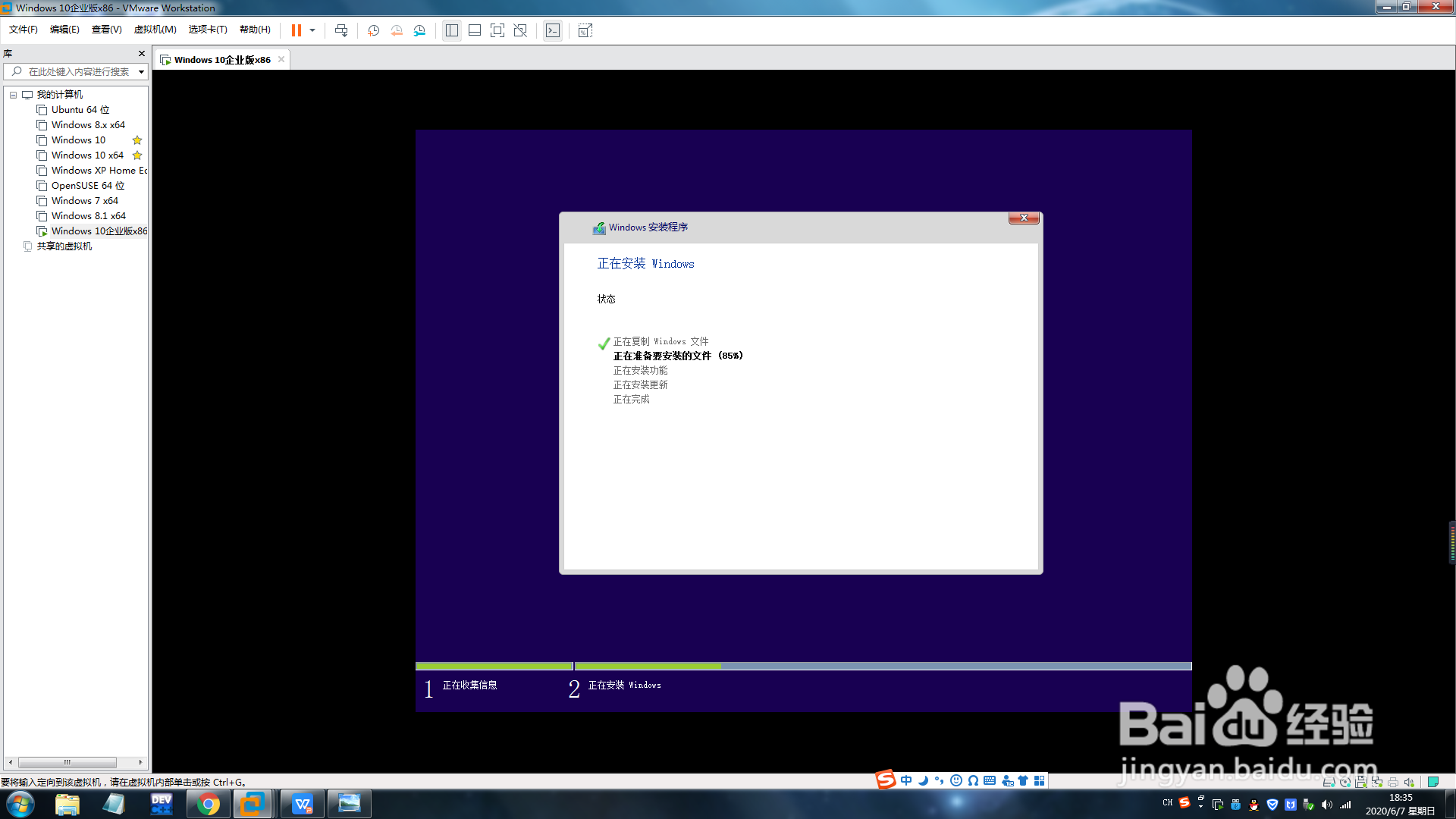Click the library search input field
Screen dimensions: 1456x819
tap(76, 72)
